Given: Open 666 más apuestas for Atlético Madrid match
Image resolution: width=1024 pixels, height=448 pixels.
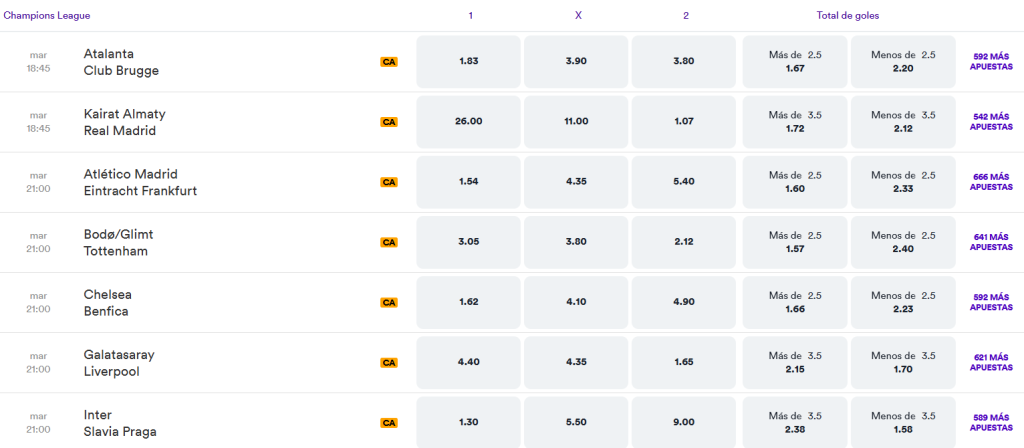Looking at the screenshot, I should pos(991,182).
